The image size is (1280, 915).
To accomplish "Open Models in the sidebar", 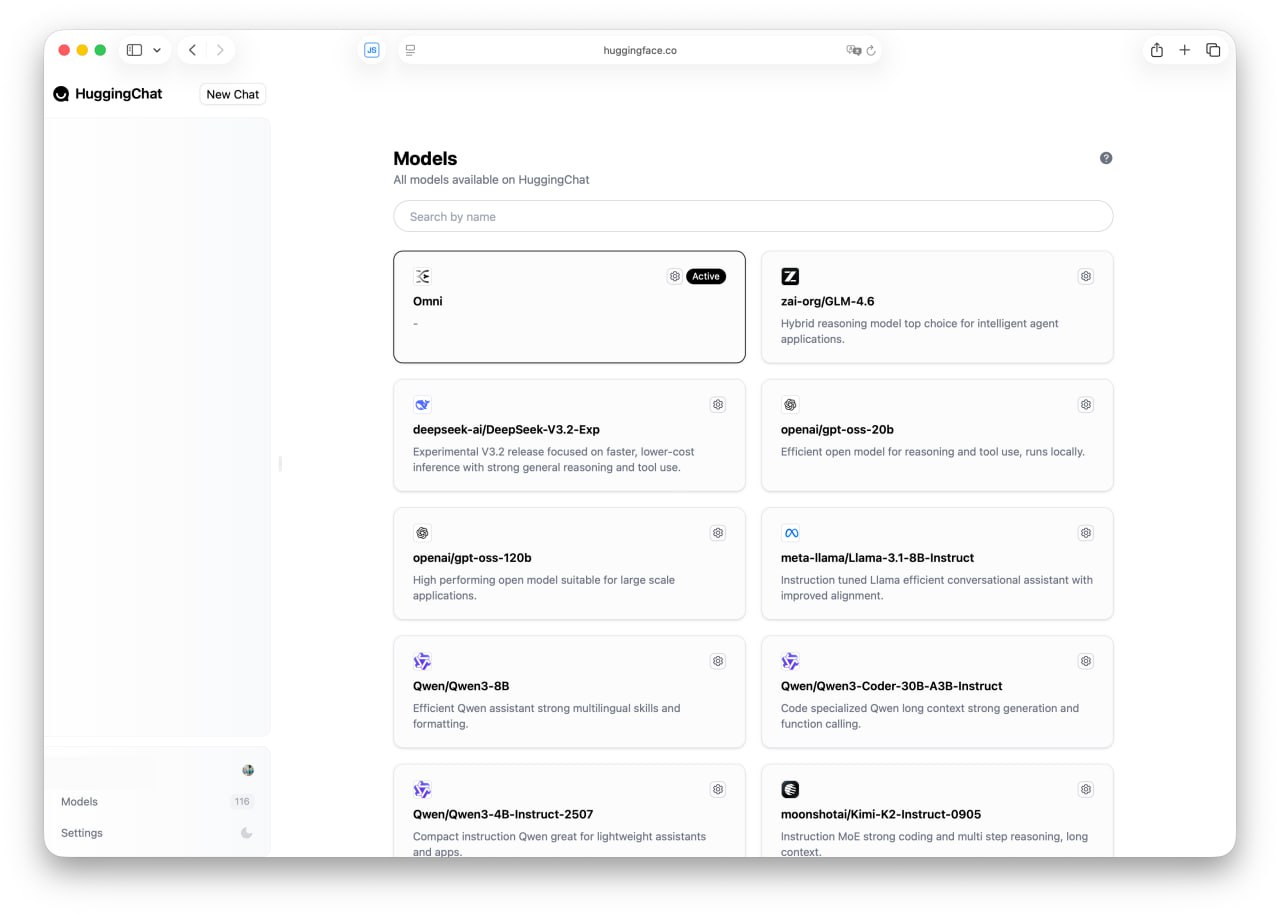I will pyautogui.click(x=80, y=802).
